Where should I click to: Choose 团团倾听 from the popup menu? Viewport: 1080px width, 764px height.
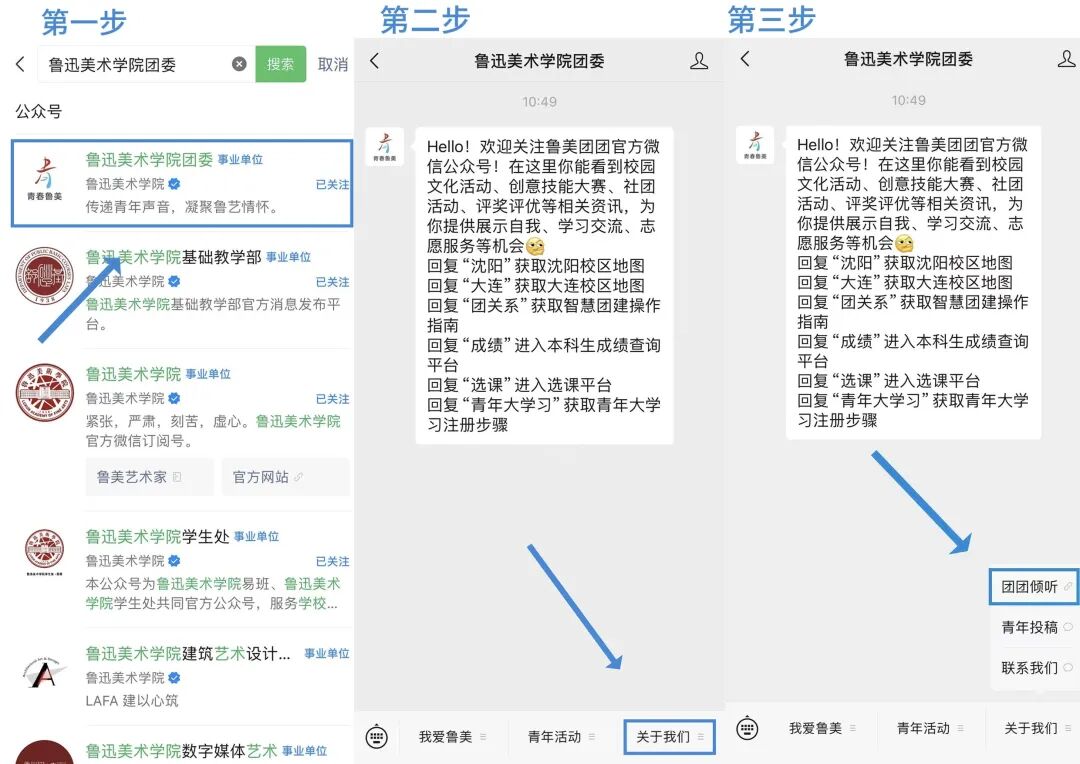[x=1033, y=587]
